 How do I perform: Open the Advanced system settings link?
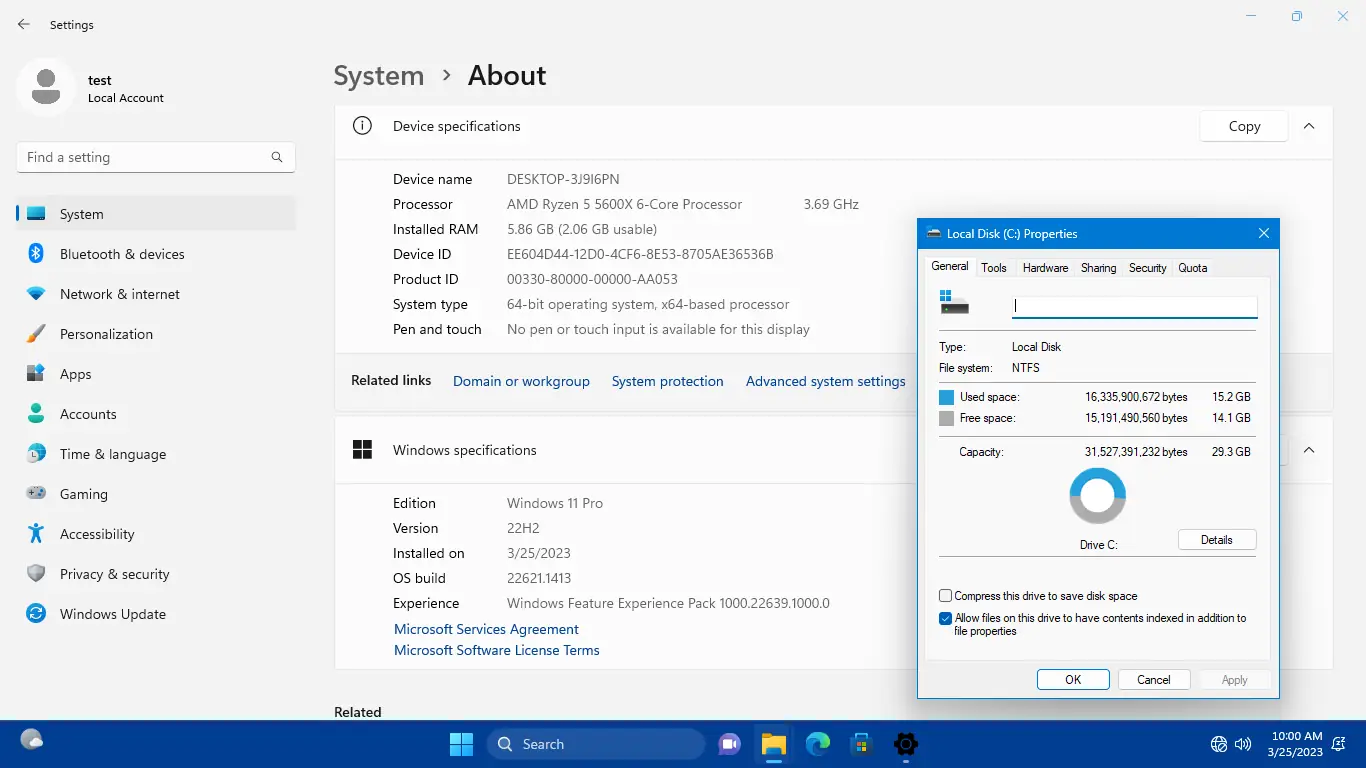click(x=825, y=381)
